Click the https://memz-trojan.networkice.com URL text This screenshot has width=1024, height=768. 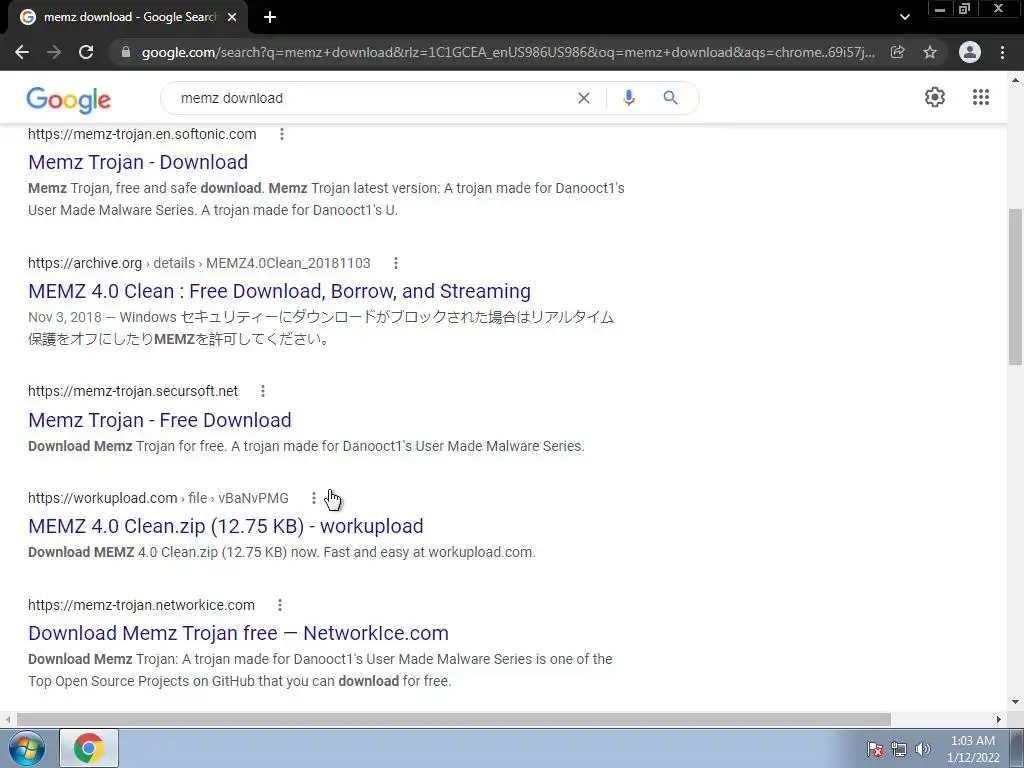tap(141, 605)
